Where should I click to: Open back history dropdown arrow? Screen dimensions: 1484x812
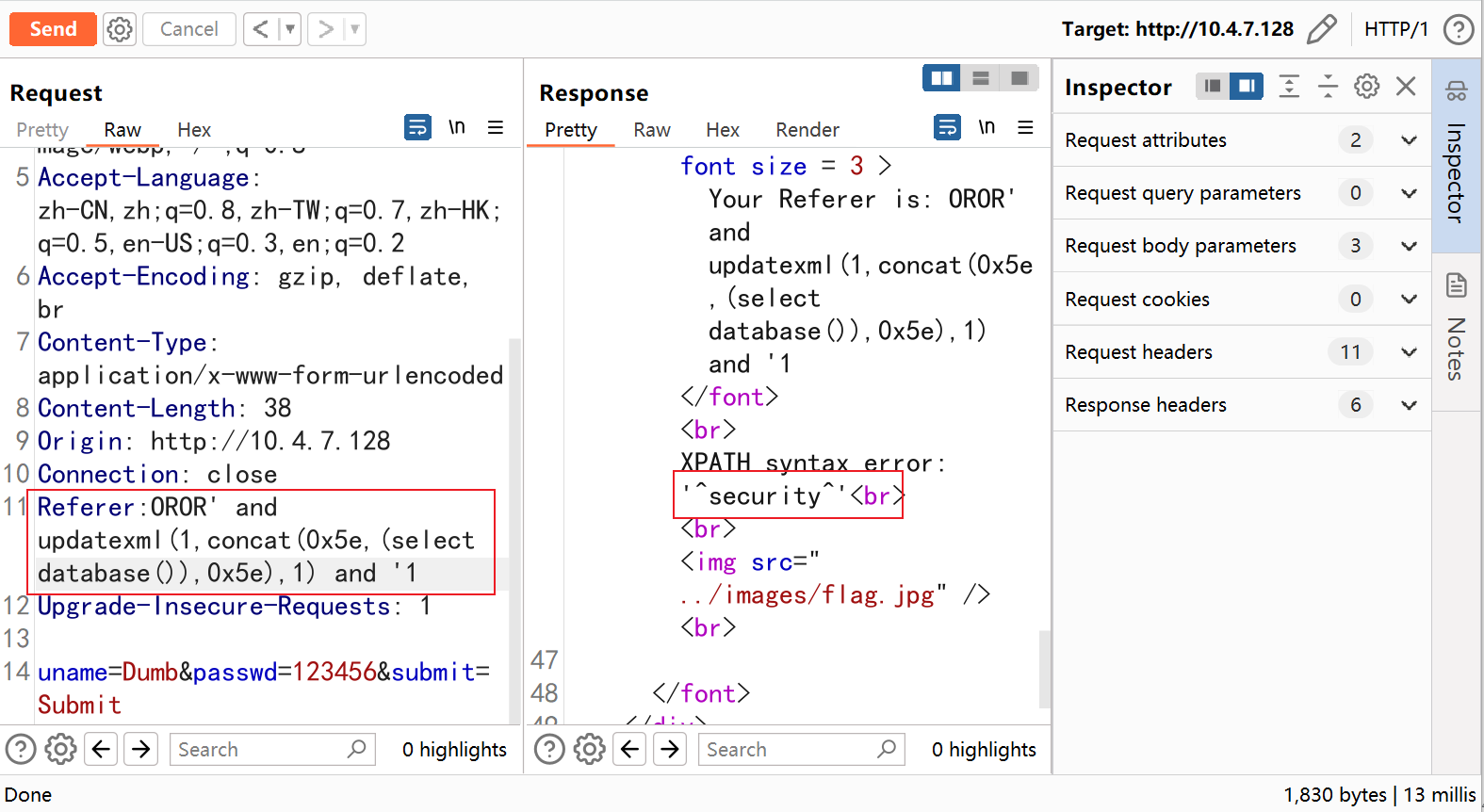[290, 29]
